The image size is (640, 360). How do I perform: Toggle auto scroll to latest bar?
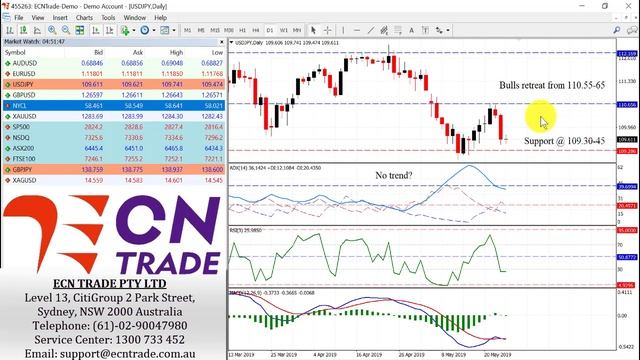pyautogui.click(x=96, y=30)
